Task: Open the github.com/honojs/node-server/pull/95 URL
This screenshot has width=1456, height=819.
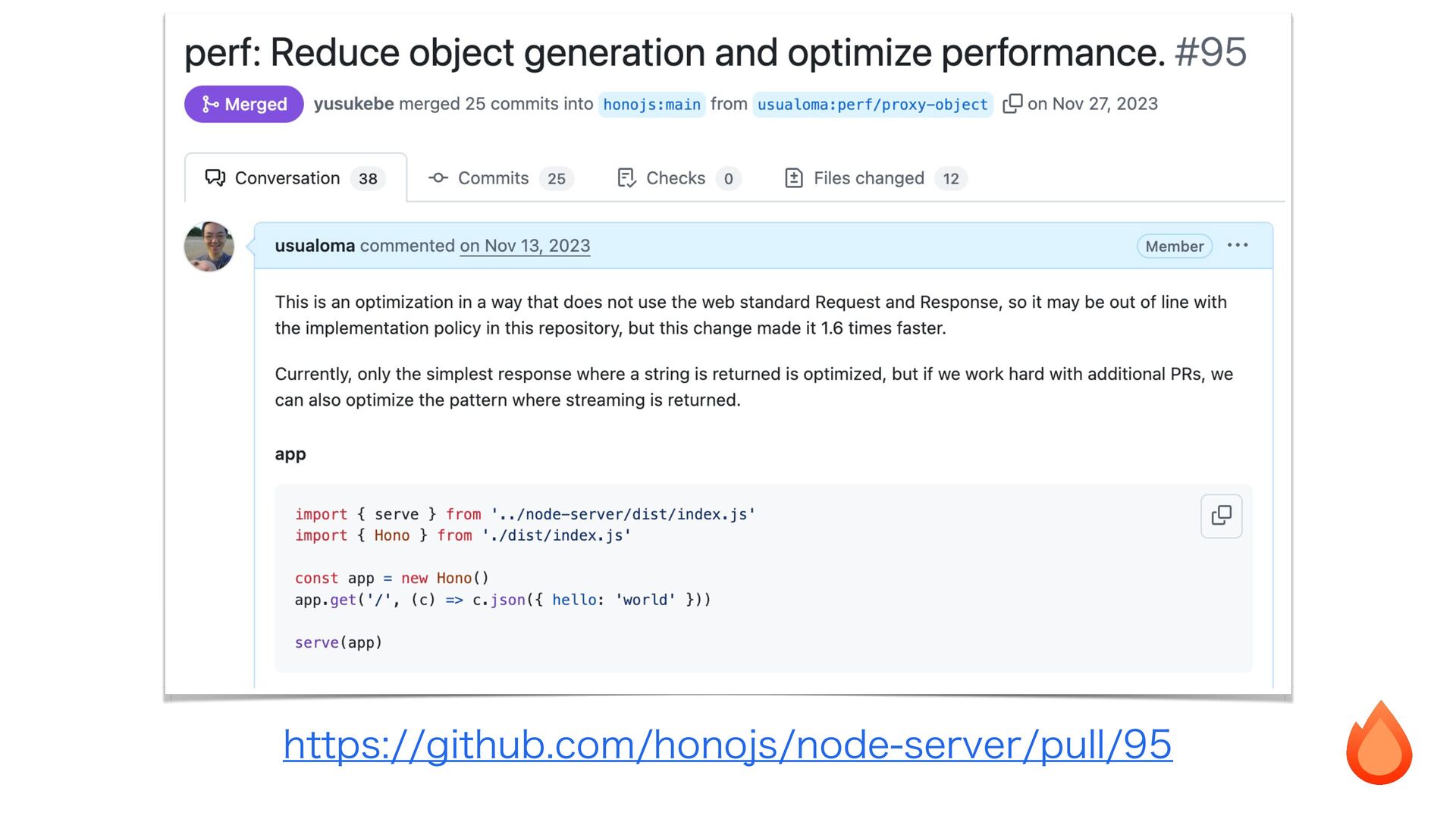Action: pyautogui.click(x=727, y=745)
